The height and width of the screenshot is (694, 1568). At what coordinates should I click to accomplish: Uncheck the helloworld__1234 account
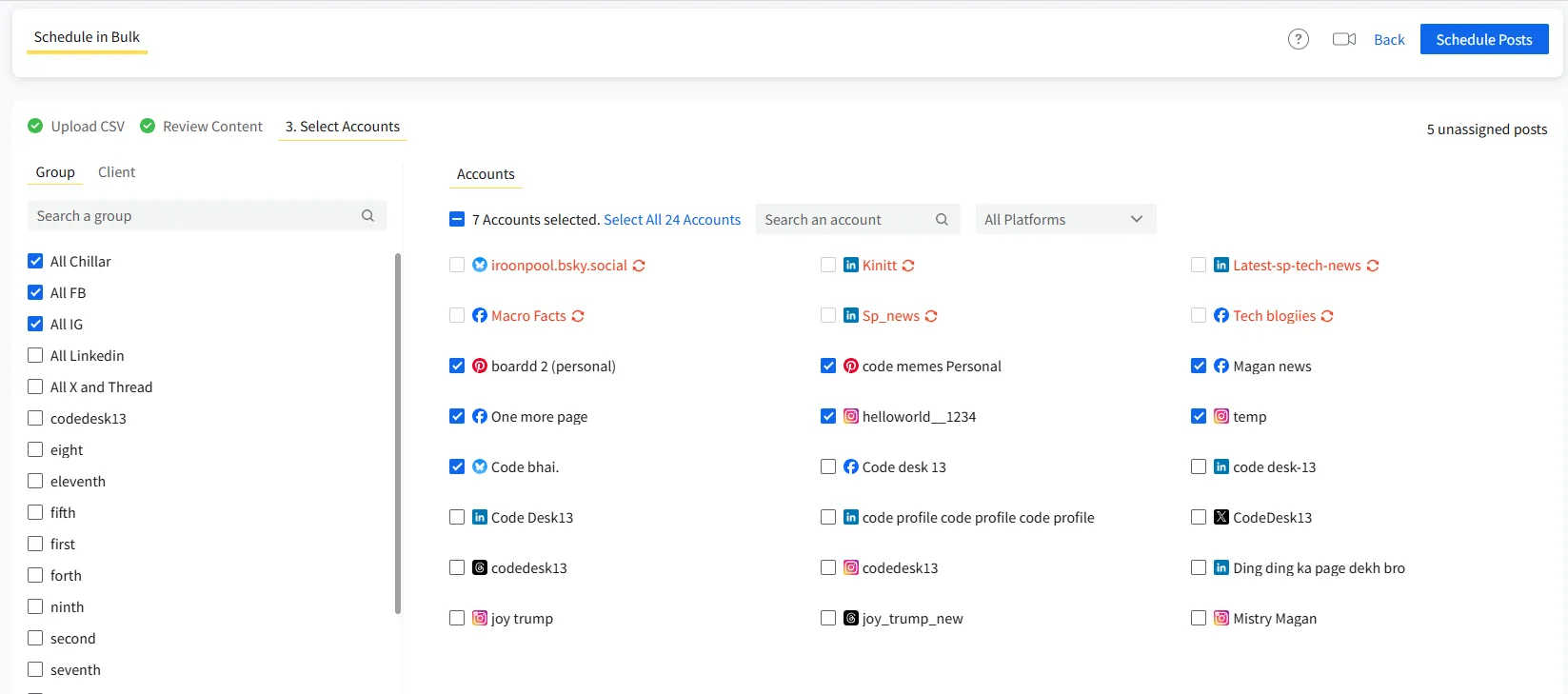tap(828, 416)
